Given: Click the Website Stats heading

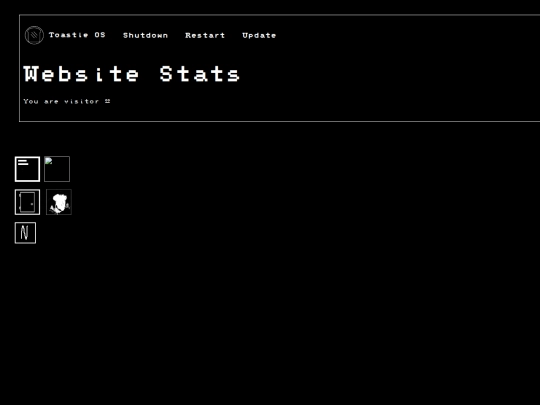Looking at the screenshot, I should point(131,74).
